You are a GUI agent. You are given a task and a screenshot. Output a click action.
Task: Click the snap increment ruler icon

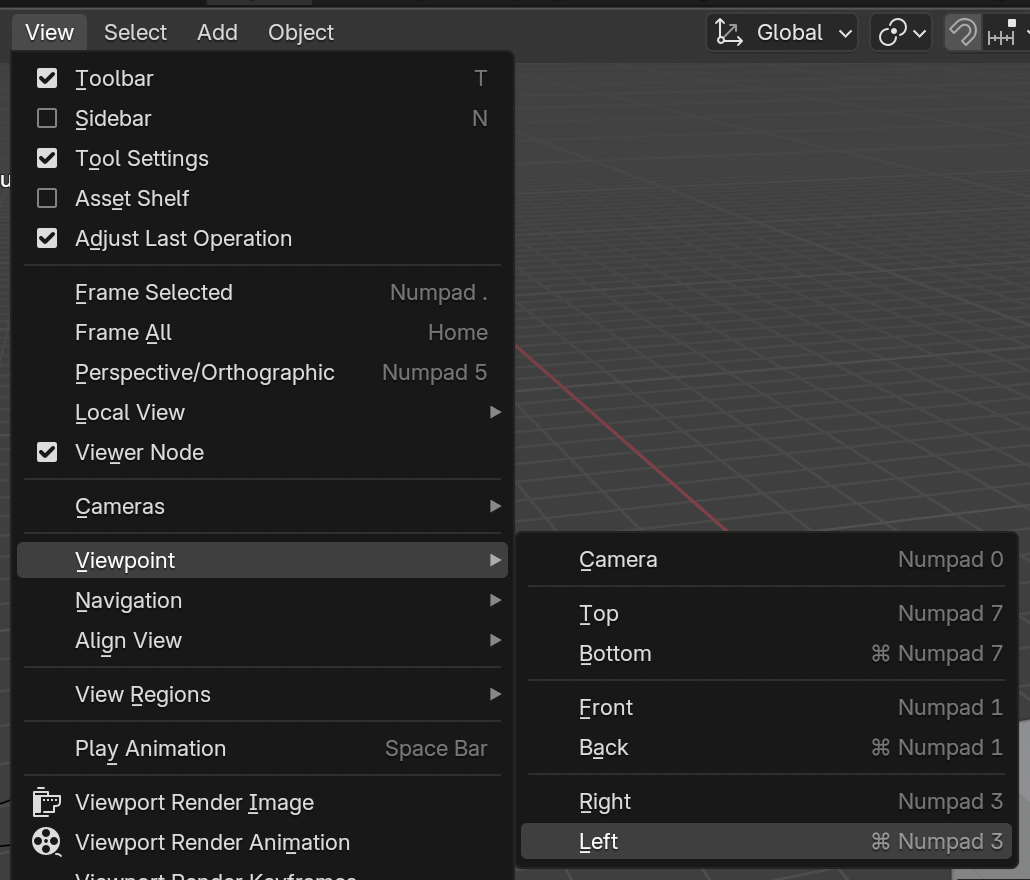click(1002, 33)
